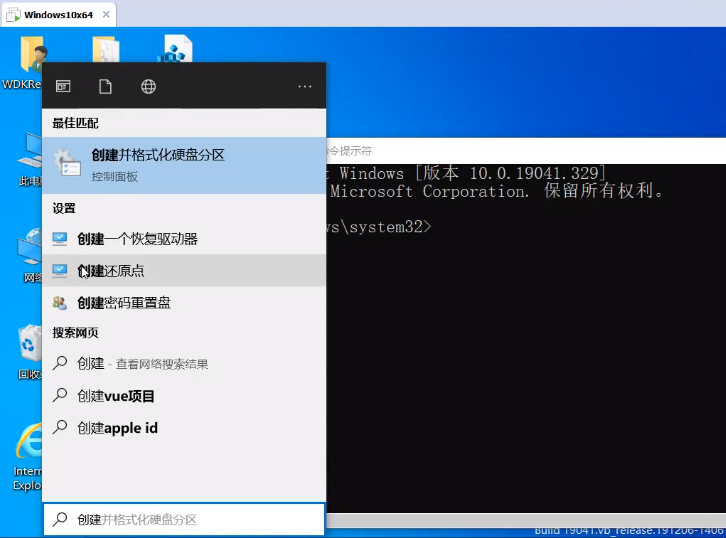Select the second folder icon on desktop
The image size is (726, 538).
click(106, 49)
